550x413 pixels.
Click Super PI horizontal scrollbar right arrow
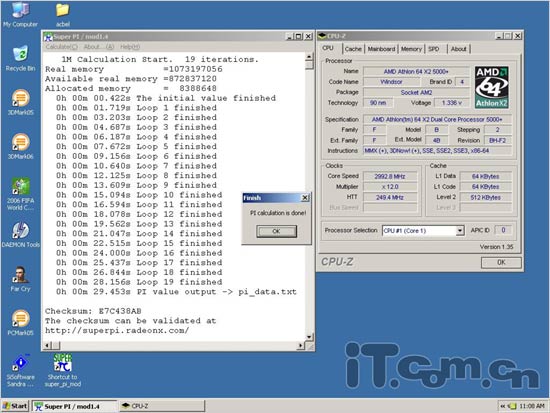tap(301, 346)
